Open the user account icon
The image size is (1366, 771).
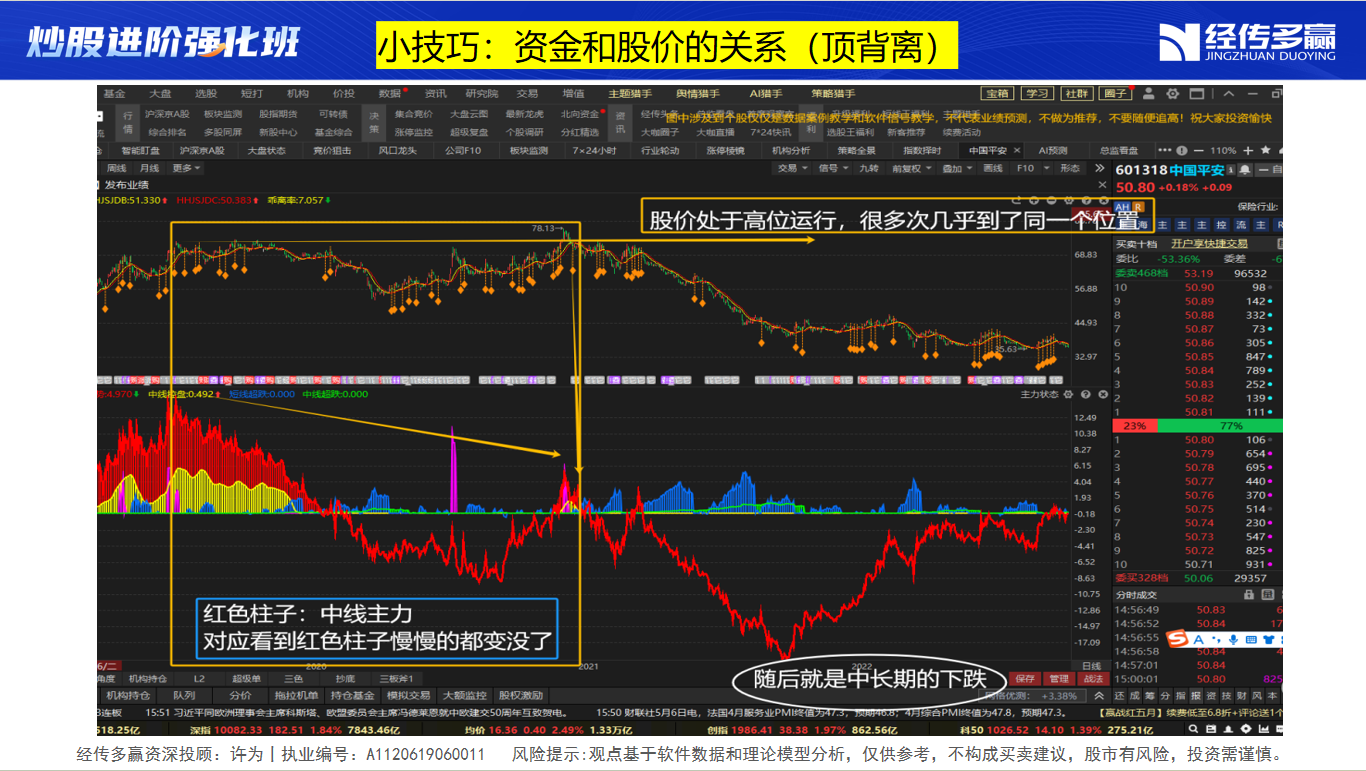1147,93
